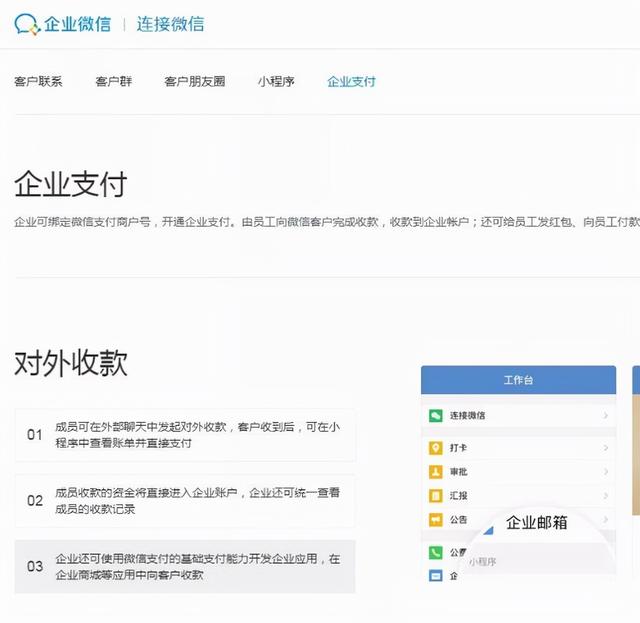
Task: Expand the 连接微信 row chevron arrow
Action: [605, 415]
